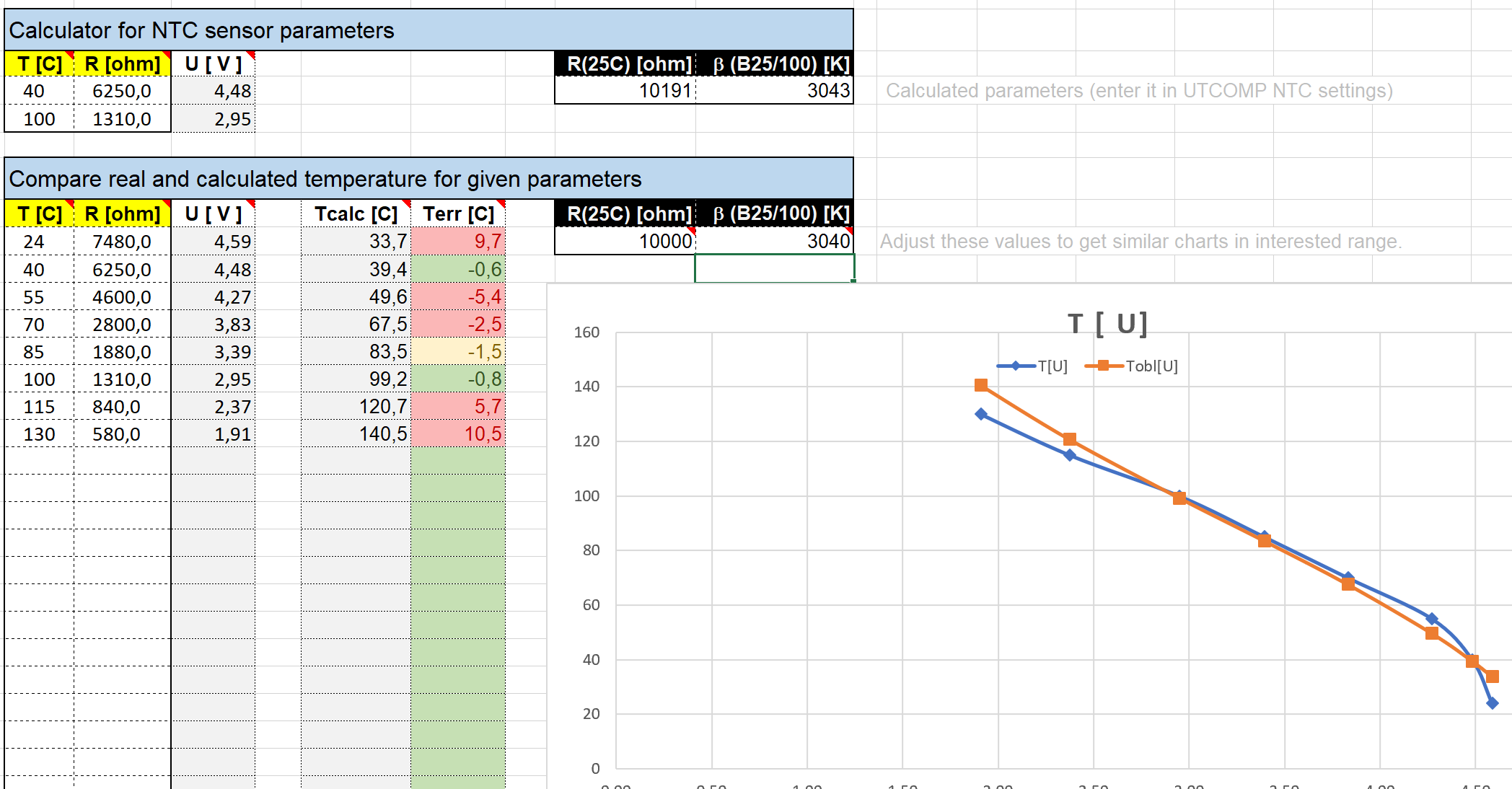Viewport: 1512px width, 789px height.
Task: Click the Tobl[U] legend entry
Action: pyautogui.click(x=1132, y=366)
